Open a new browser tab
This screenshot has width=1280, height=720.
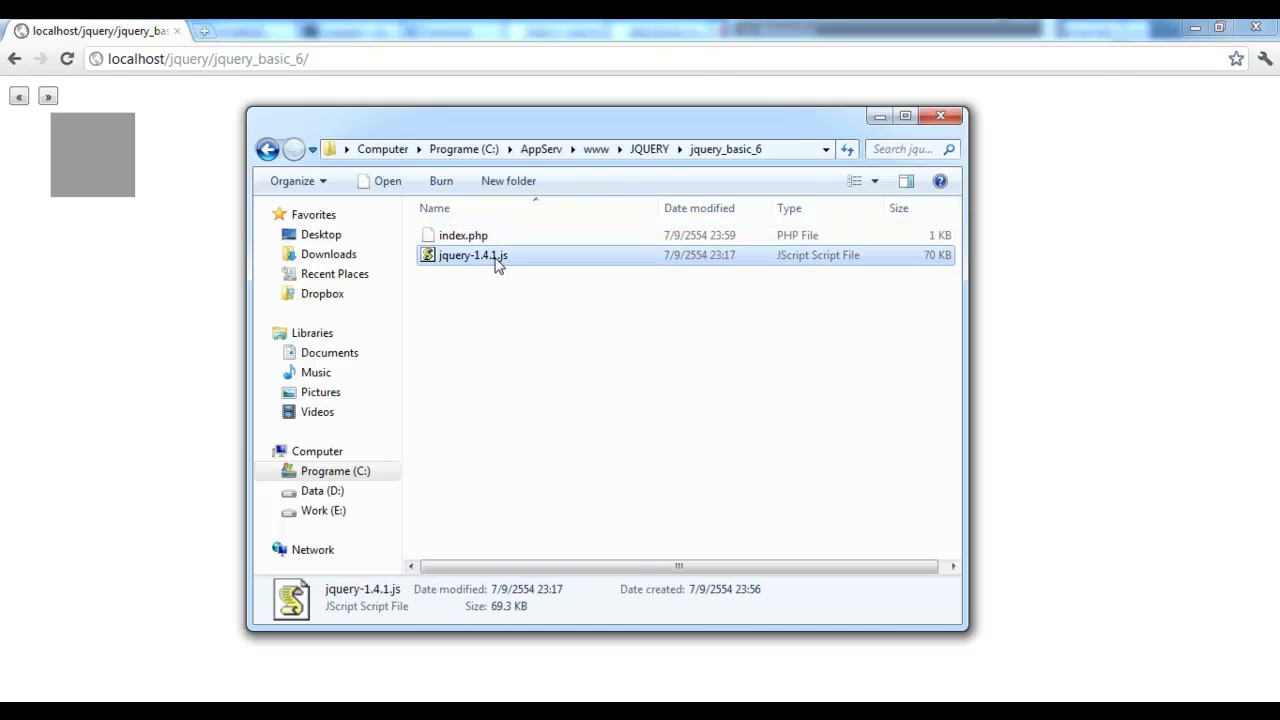pyautogui.click(x=204, y=31)
